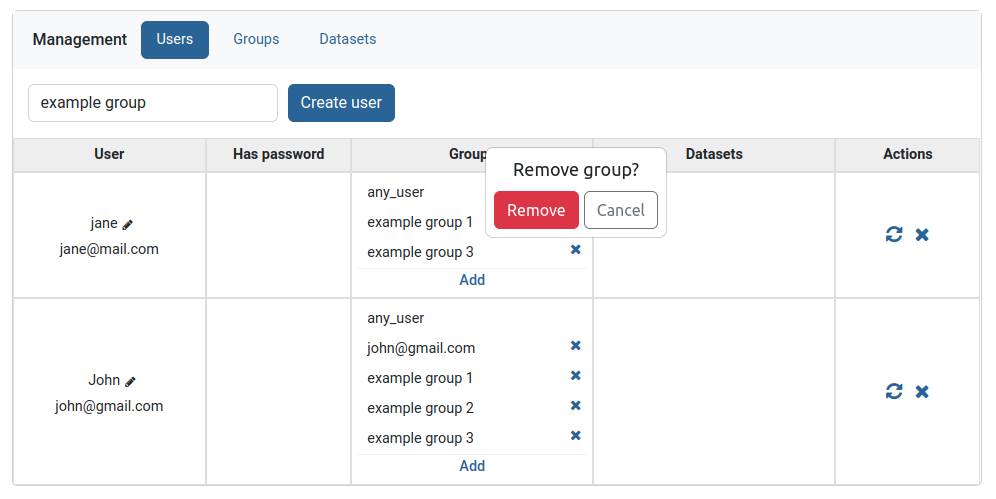This screenshot has width=996, height=499.
Task: Remove example group 1 from John
Action: pyautogui.click(x=575, y=376)
